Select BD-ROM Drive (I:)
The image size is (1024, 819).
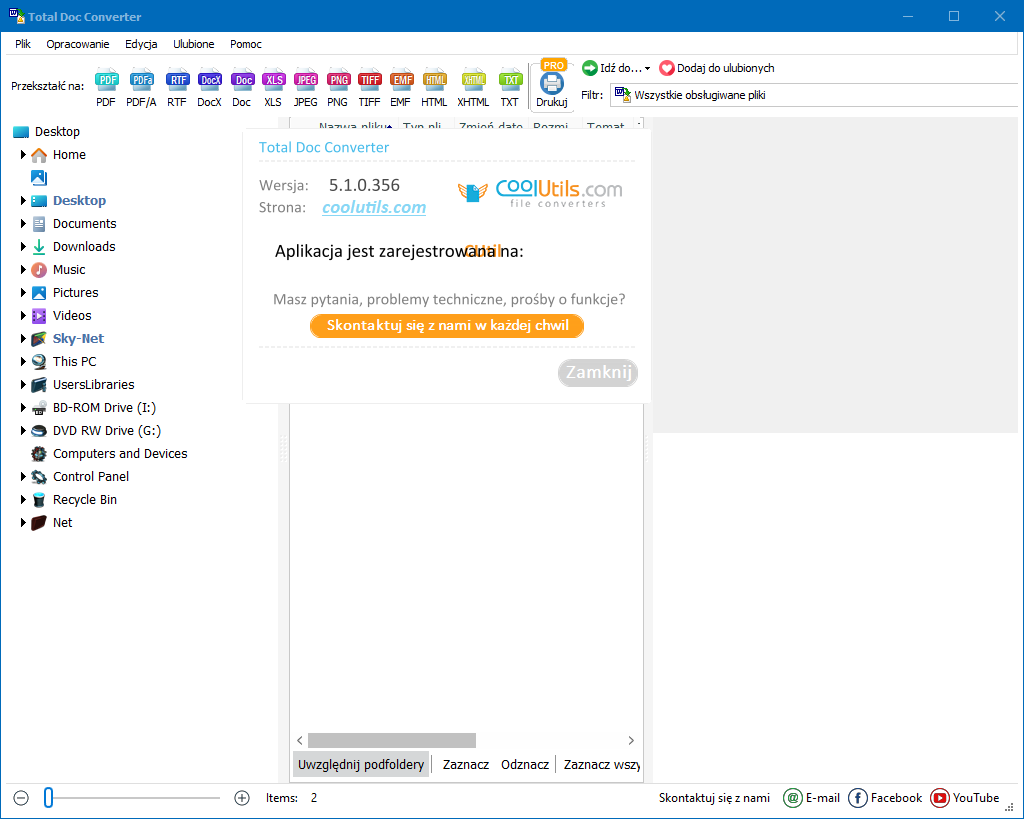click(x=104, y=408)
